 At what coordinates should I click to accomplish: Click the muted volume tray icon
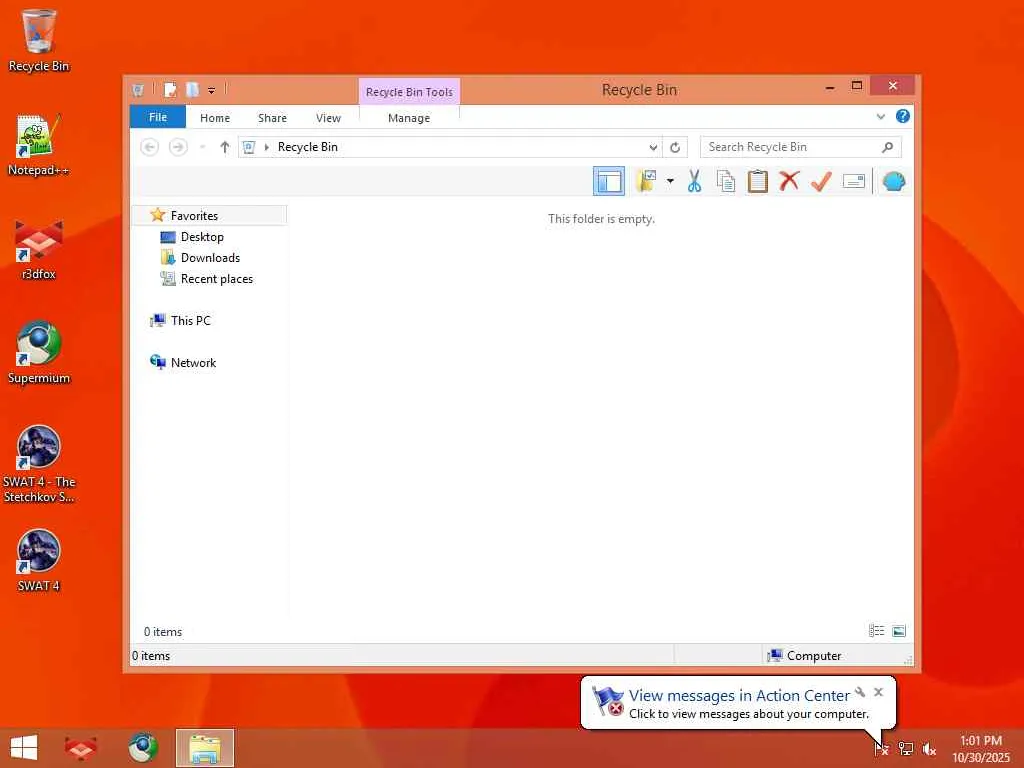coord(929,748)
